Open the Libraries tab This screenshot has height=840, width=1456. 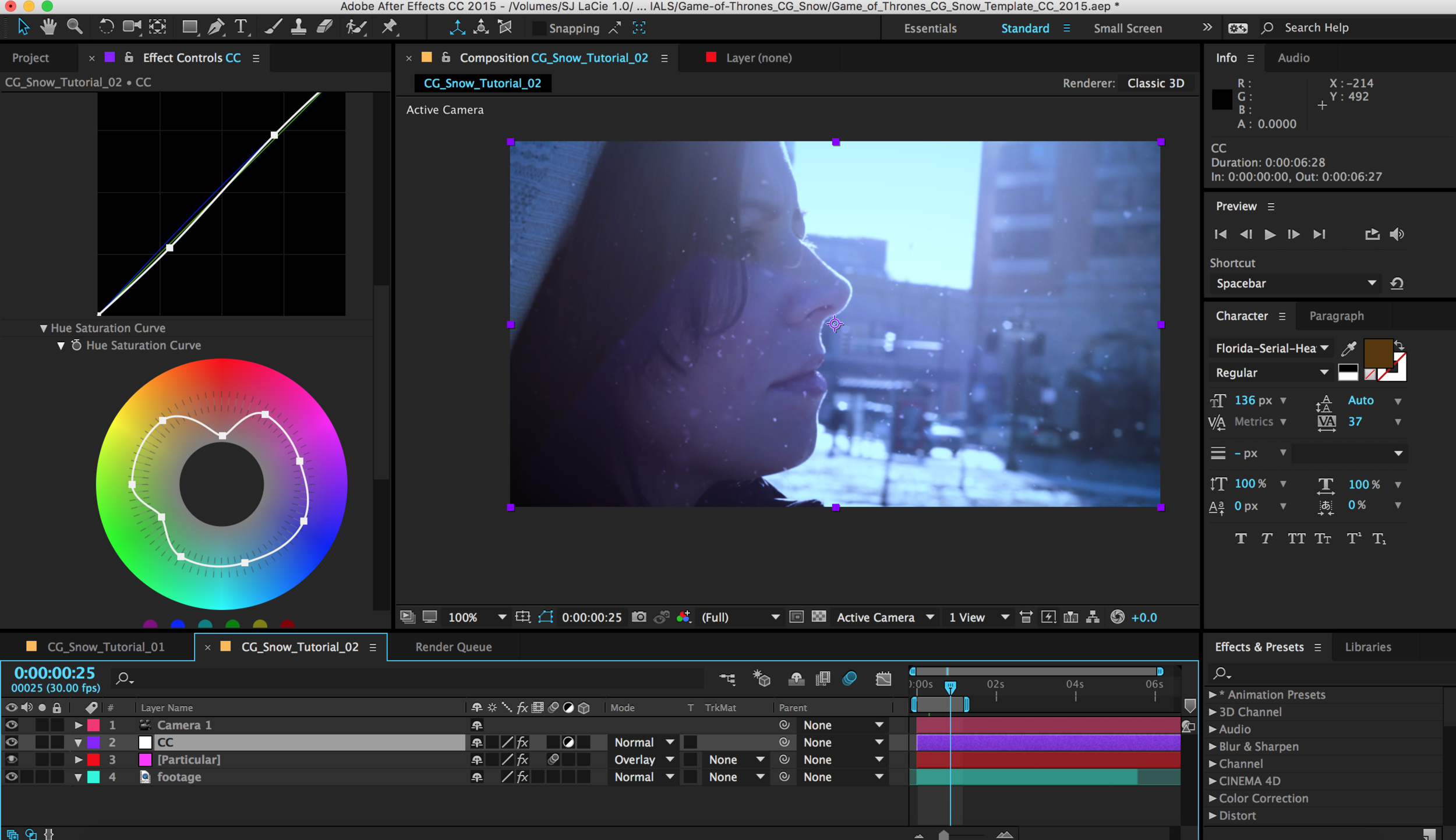coord(1367,647)
